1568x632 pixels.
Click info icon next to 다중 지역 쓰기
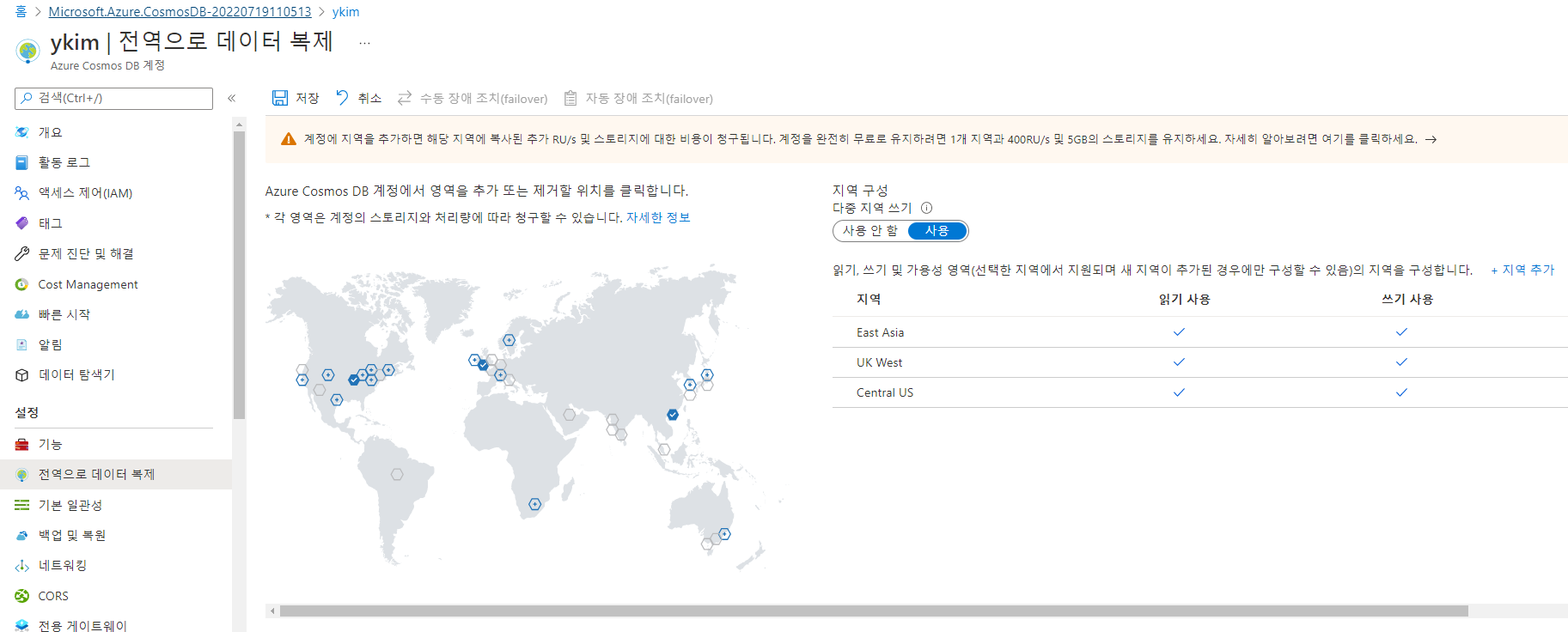[926, 208]
